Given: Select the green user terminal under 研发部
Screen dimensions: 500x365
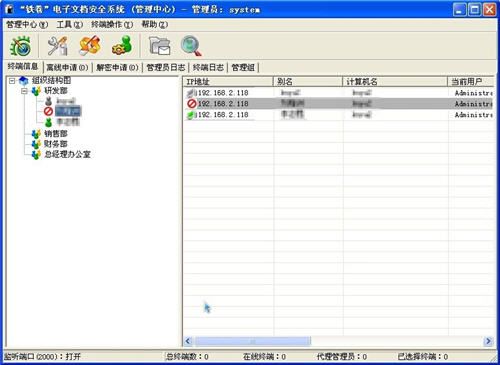Looking at the screenshot, I should click(62, 122).
